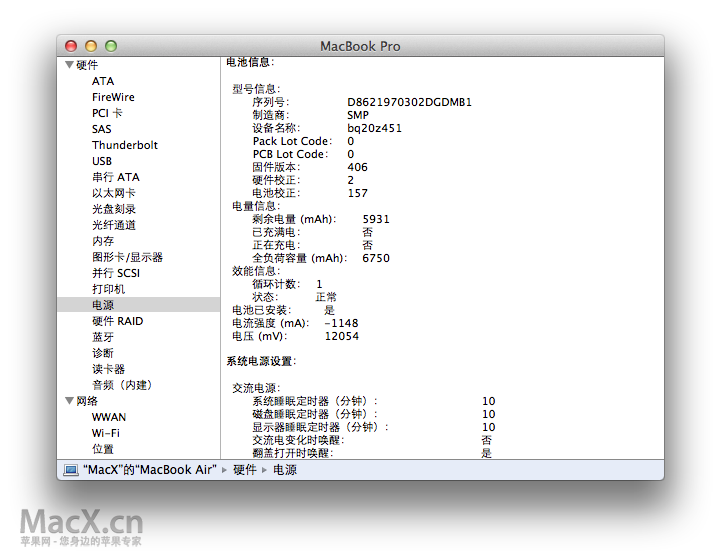The image size is (721, 559).
Task: Zoom window with the green button
Action: point(111,46)
